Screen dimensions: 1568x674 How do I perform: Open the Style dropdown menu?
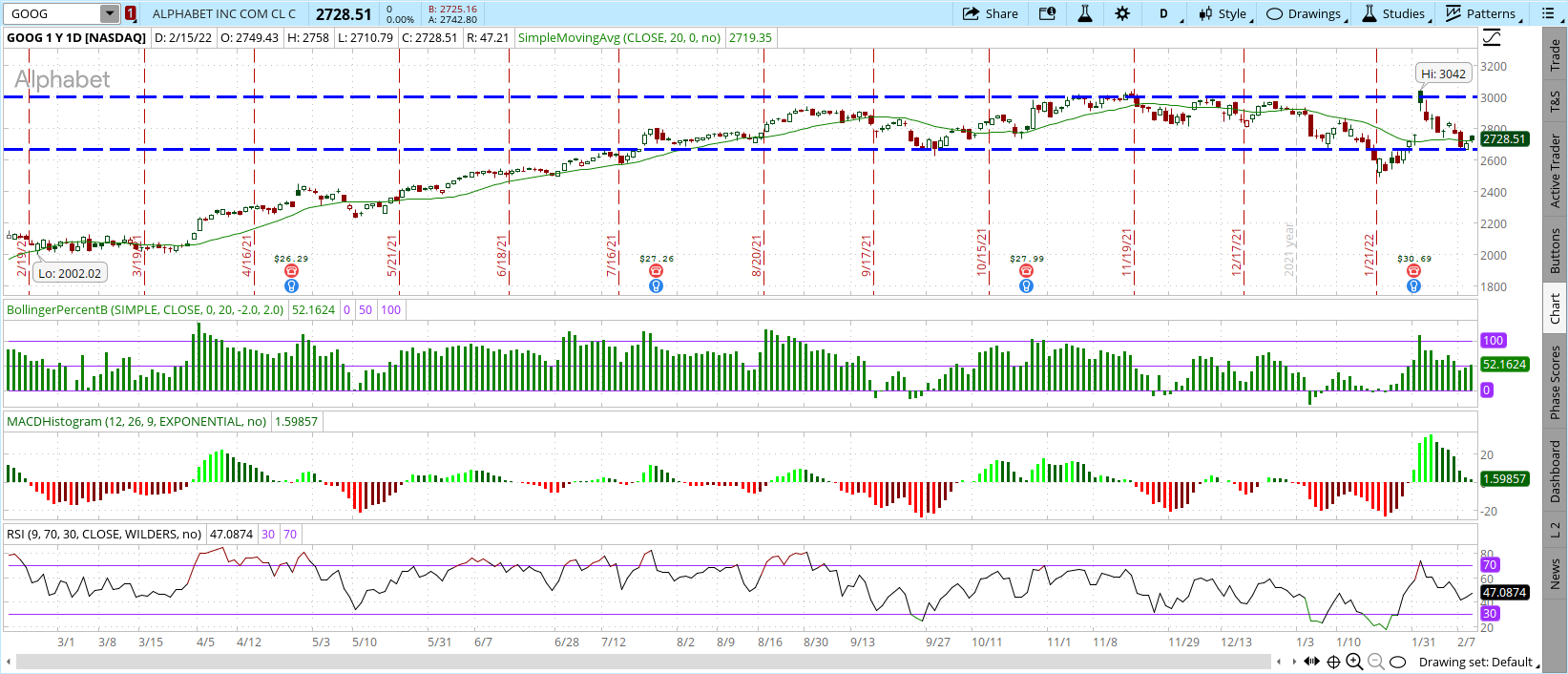1223,13
